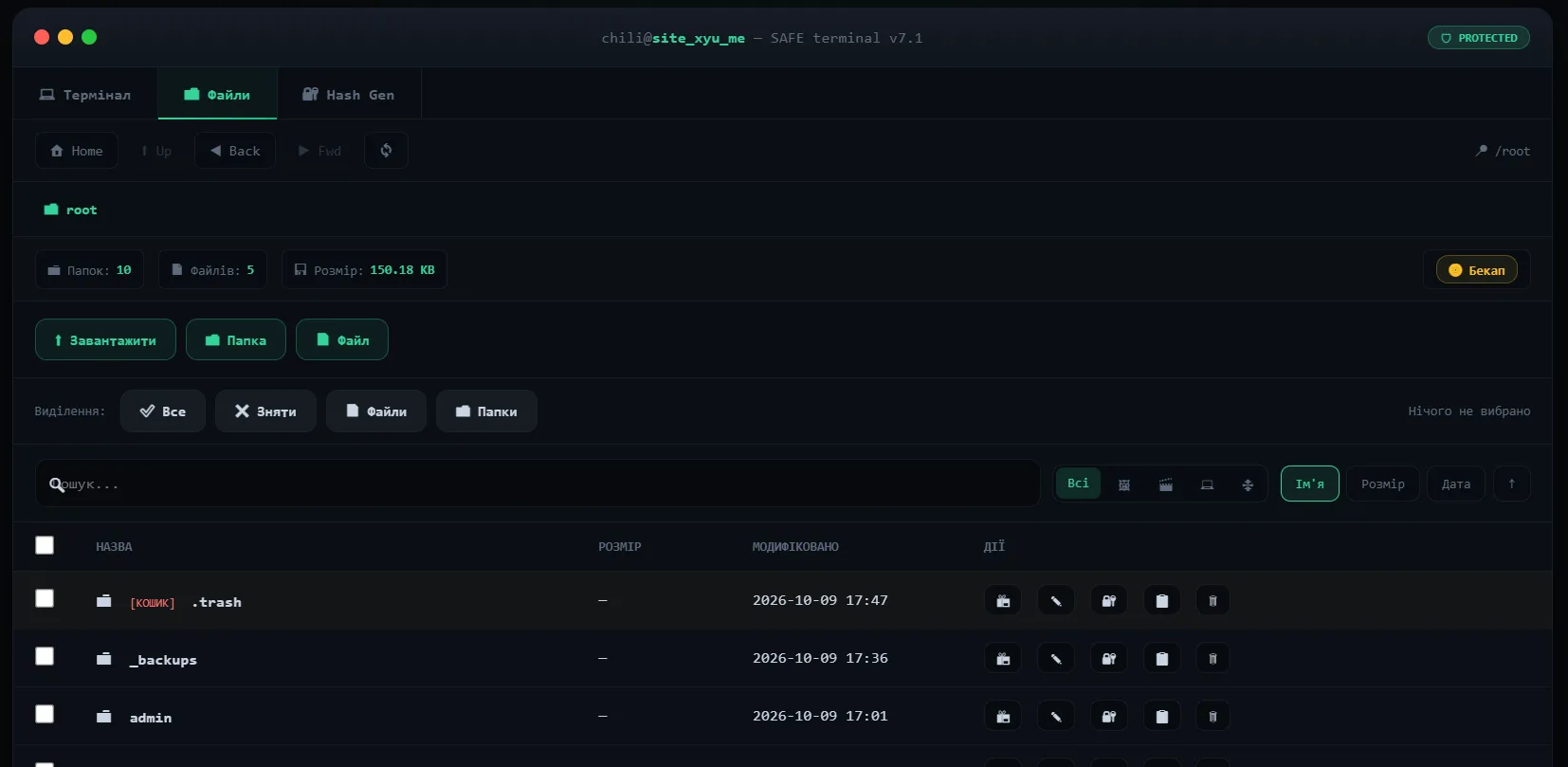Create a new folder with the Папка button
This screenshot has height=767, width=1568.
[236, 339]
